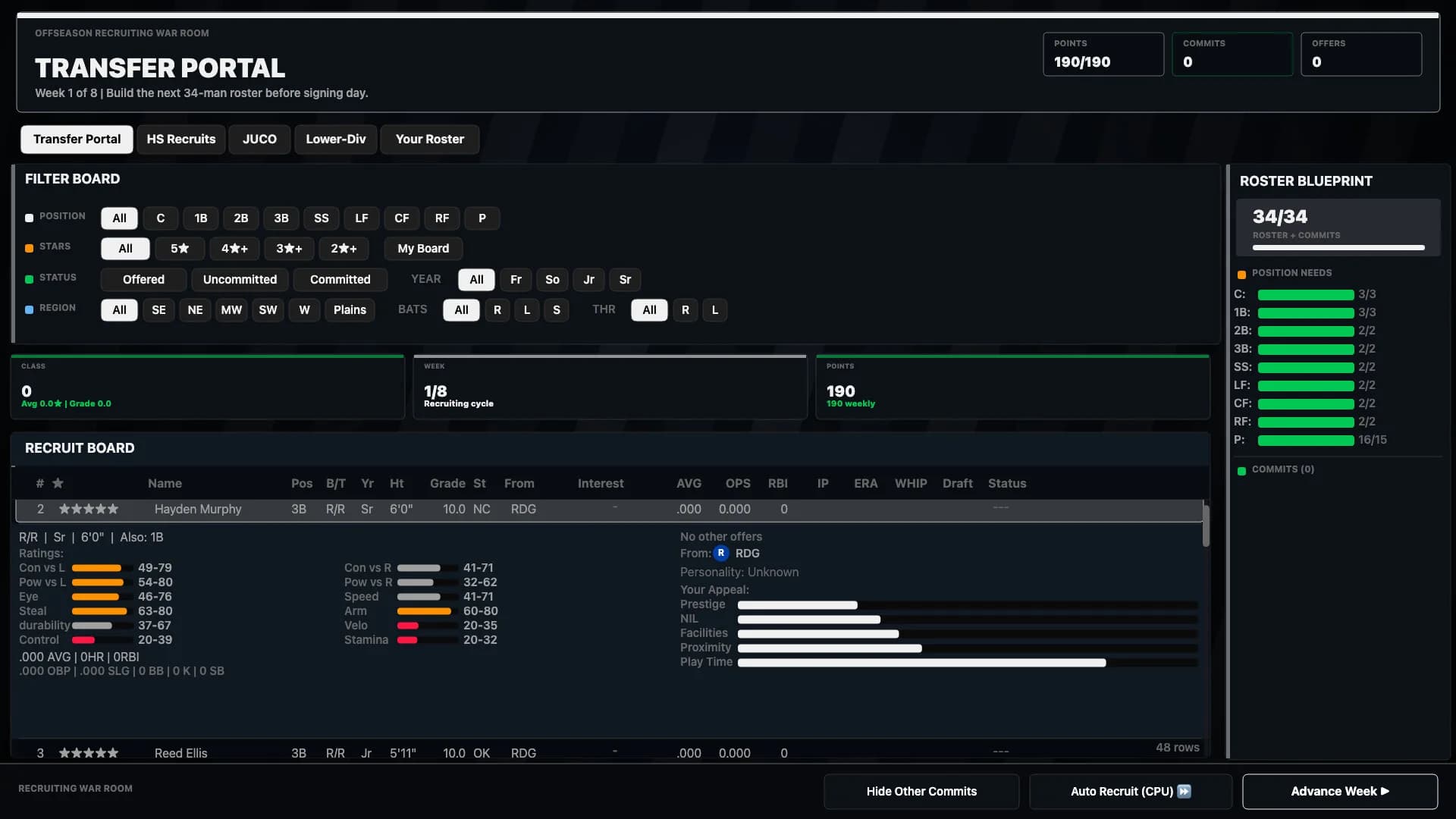Screen dimensions: 1456x819
Task: Click Auto Recruit (CPU) button
Action: click(1131, 792)
